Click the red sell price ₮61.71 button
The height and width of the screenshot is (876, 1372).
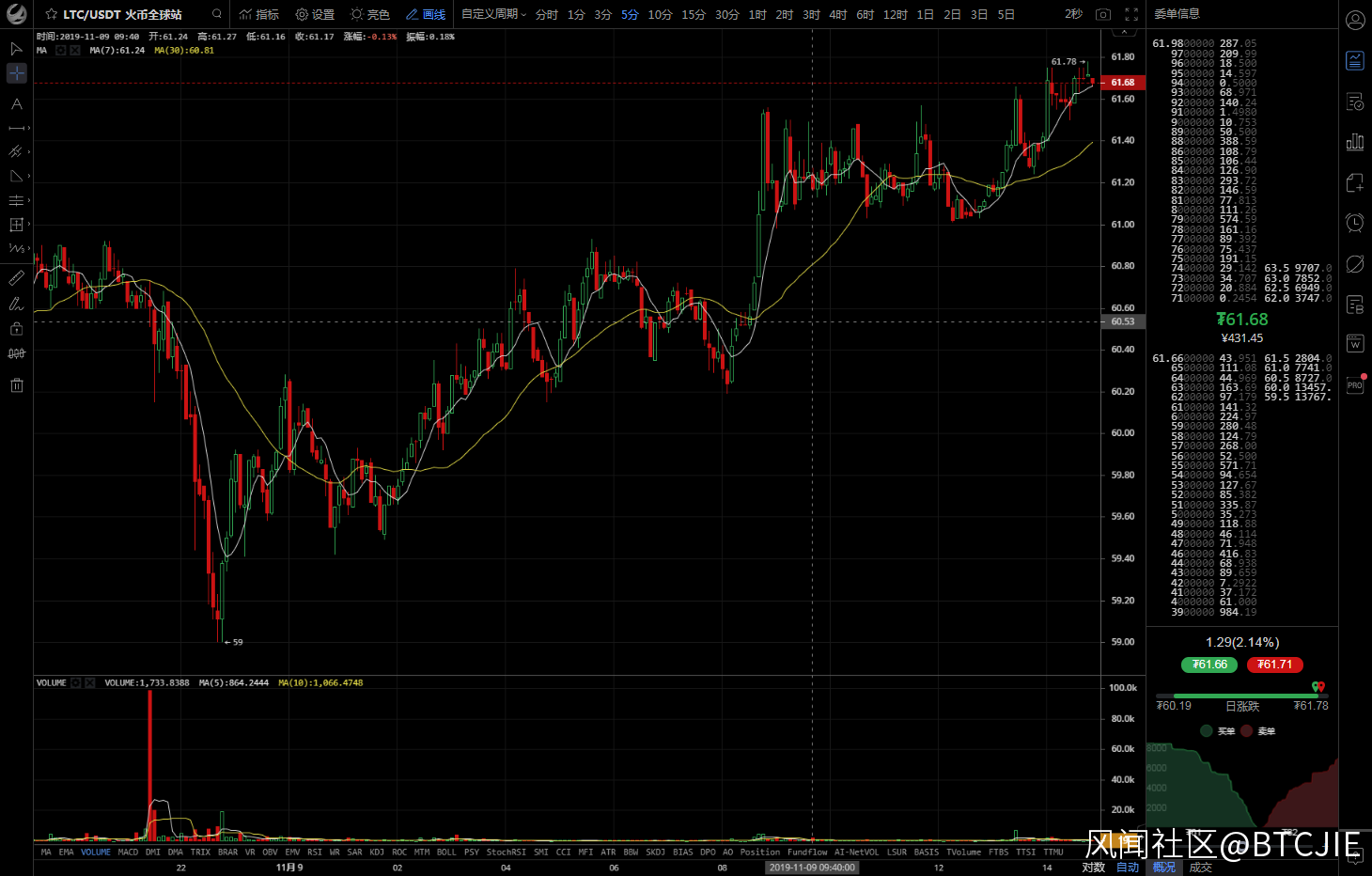1274,665
